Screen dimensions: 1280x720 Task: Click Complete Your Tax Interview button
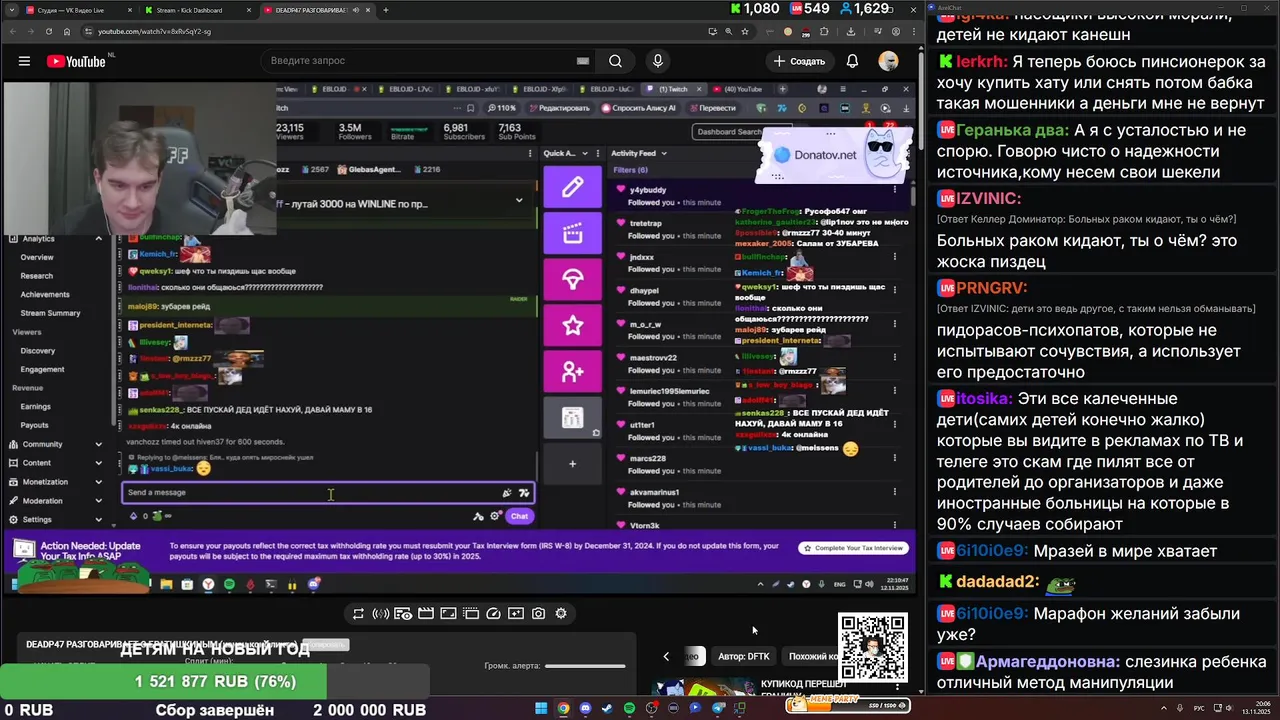coord(853,548)
